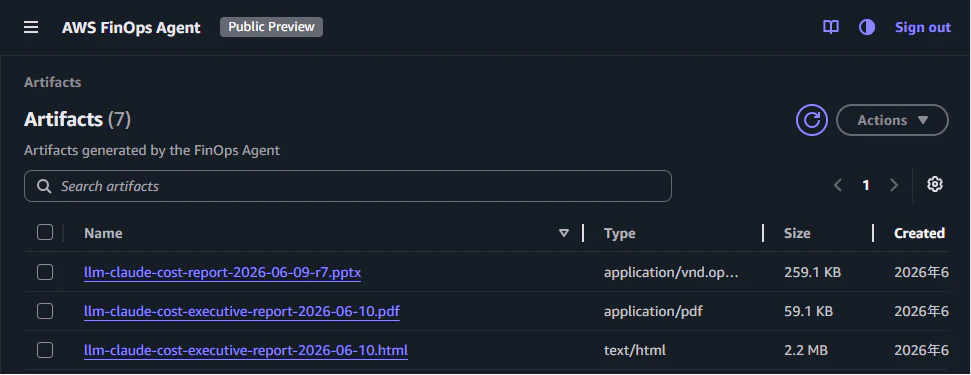The image size is (971, 375).
Task: Check the executive-report pdf row checkbox
Action: pyautogui.click(x=45, y=311)
